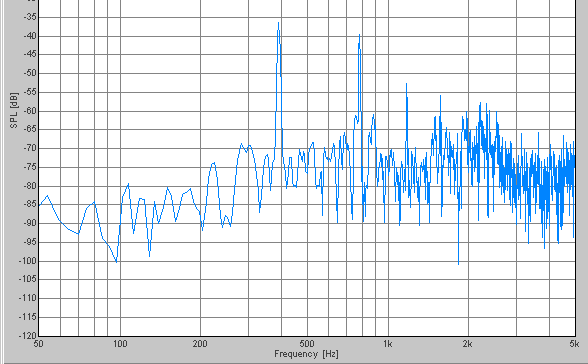Click the narrow peak just above 1k
The image size is (588, 364).
406,84
